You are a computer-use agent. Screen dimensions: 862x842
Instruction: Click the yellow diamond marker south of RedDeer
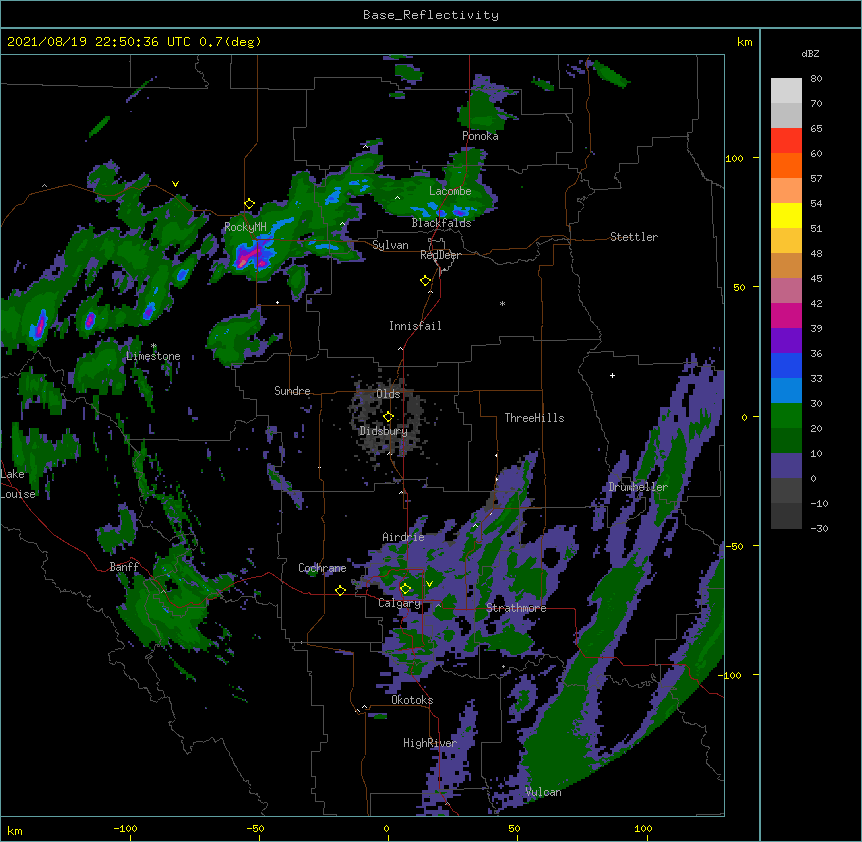point(425,281)
